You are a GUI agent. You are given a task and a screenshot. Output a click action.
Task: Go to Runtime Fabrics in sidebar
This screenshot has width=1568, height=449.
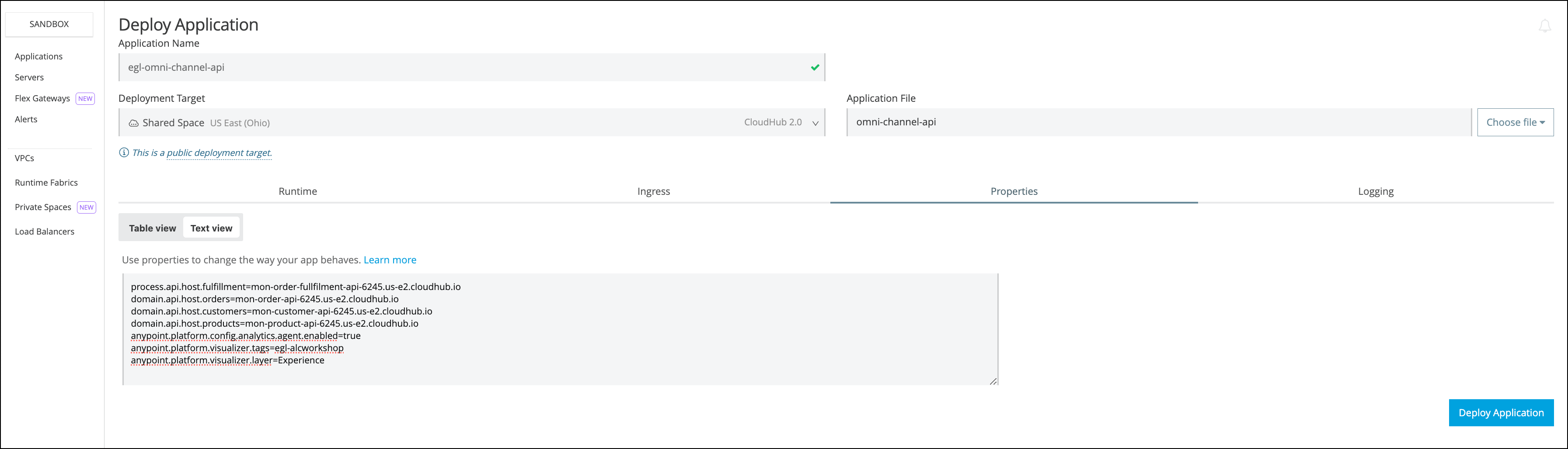[46, 183]
